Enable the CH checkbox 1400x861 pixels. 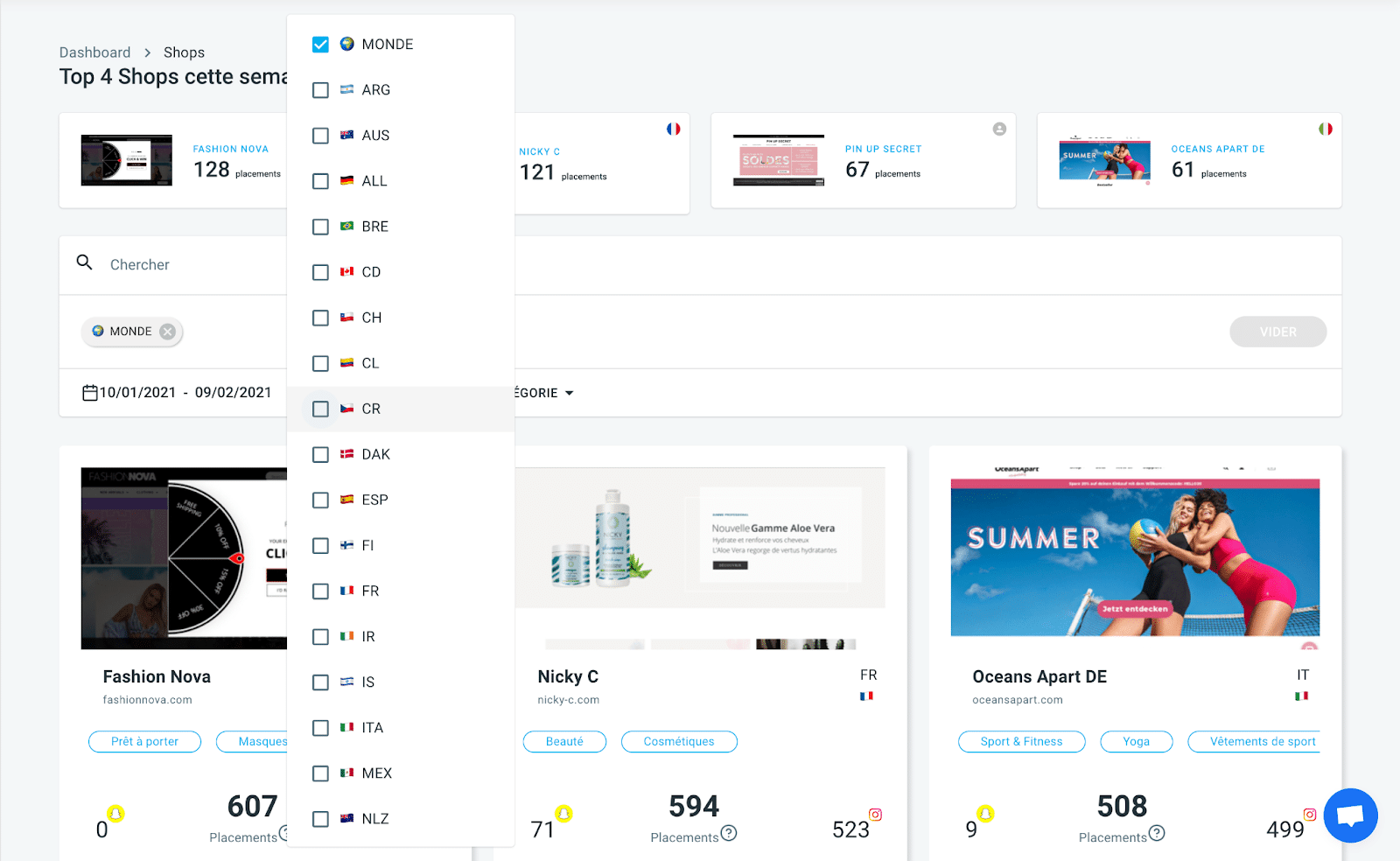[321, 318]
